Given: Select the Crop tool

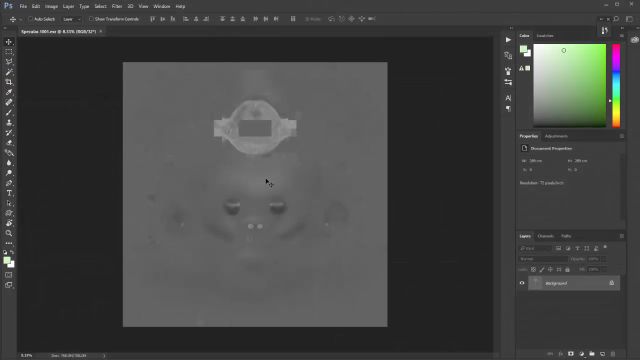Looking at the screenshot, I should click(9, 82).
